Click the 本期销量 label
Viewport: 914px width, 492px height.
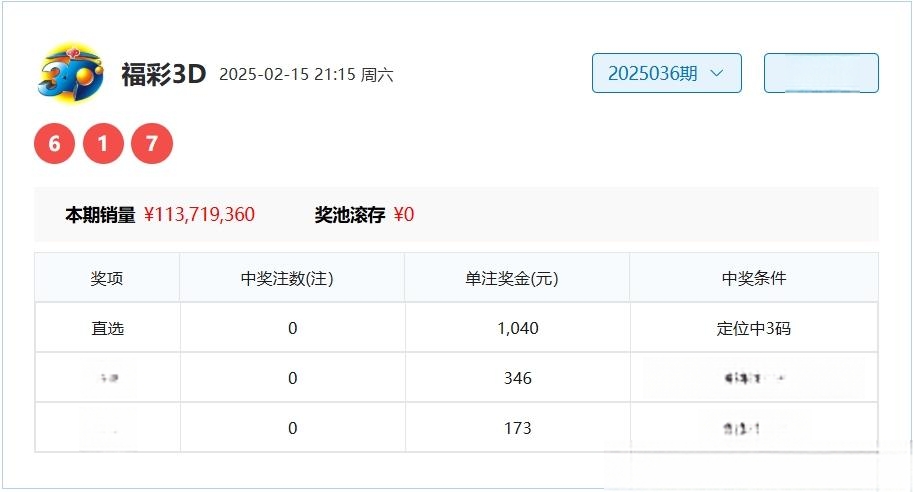pyautogui.click(x=100, y=215)
